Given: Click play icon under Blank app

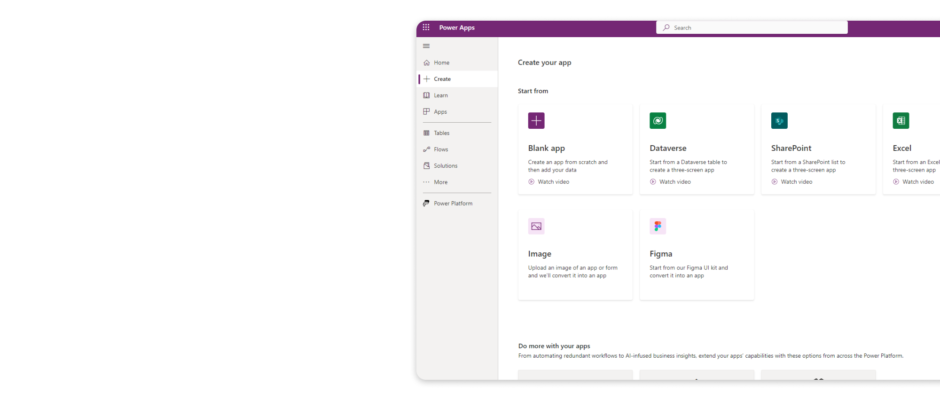Looking at the screenshot, I should click(x=531, y=182).
